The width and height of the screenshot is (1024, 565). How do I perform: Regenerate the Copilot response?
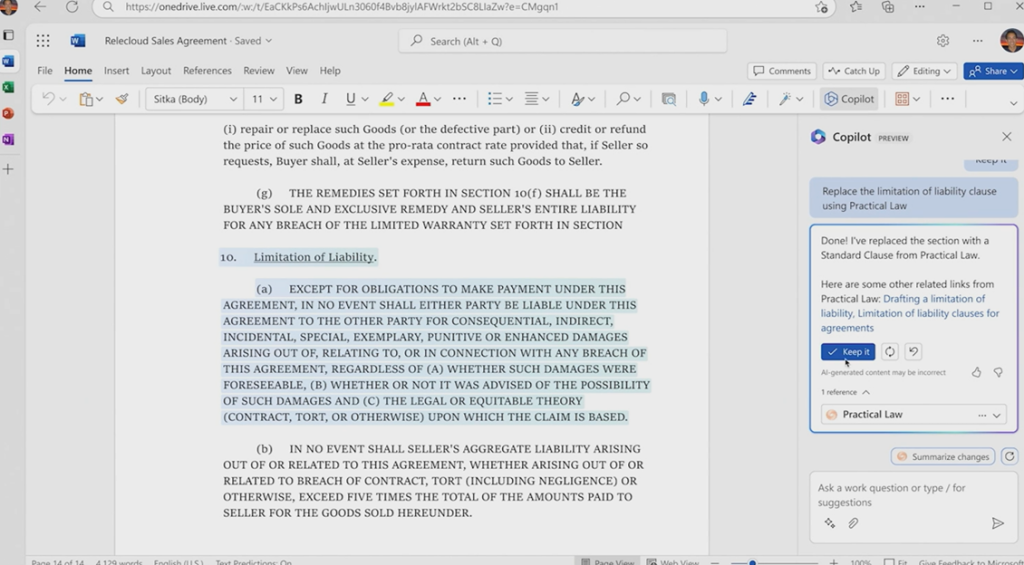point(889,352)
